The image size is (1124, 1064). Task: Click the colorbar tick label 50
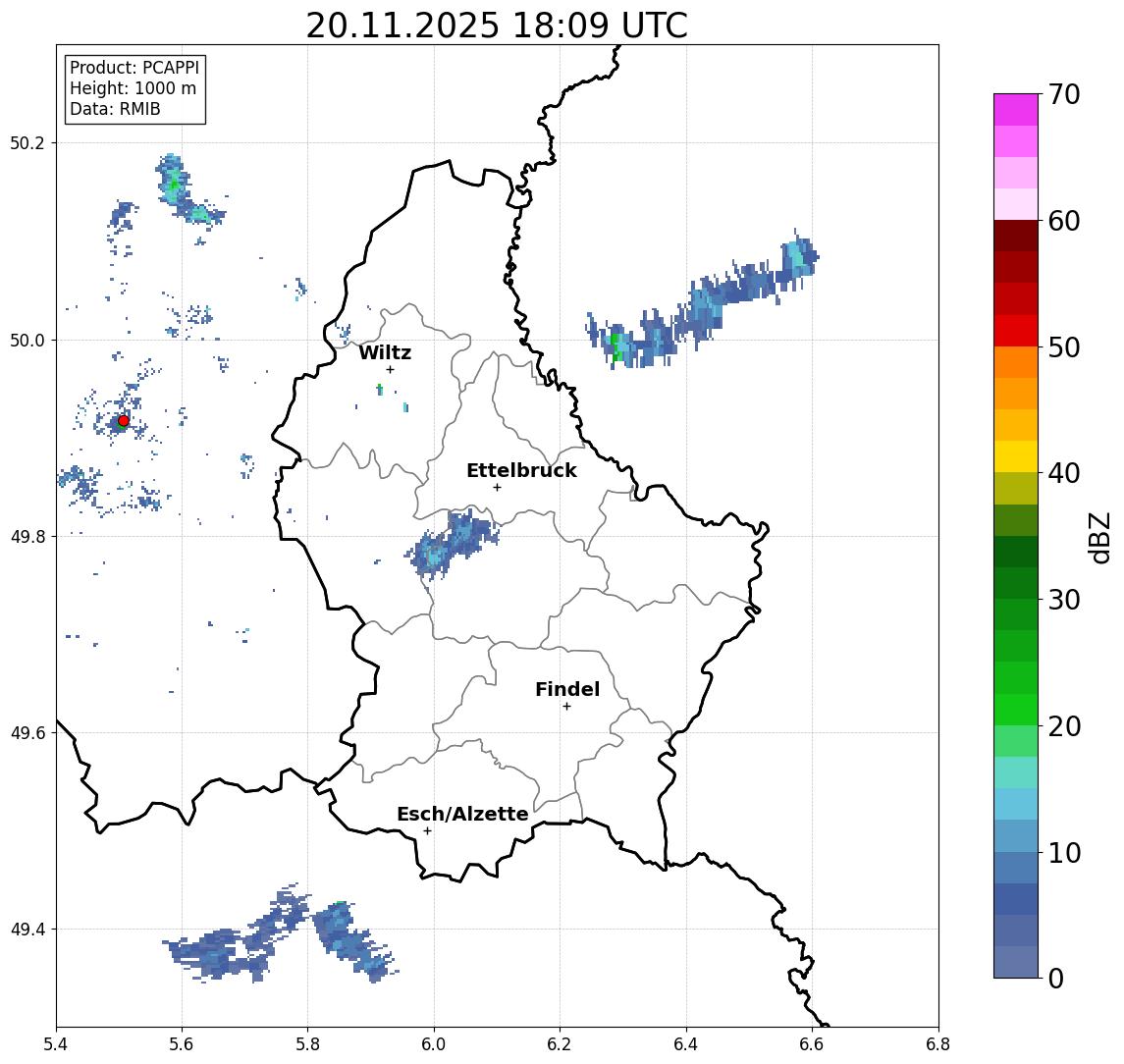1064,347
